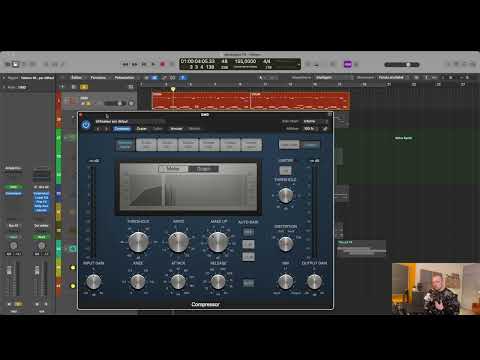Set Auto Gain to 0 dB
Screen dimensions: 480x360
(x=248, y=244)
